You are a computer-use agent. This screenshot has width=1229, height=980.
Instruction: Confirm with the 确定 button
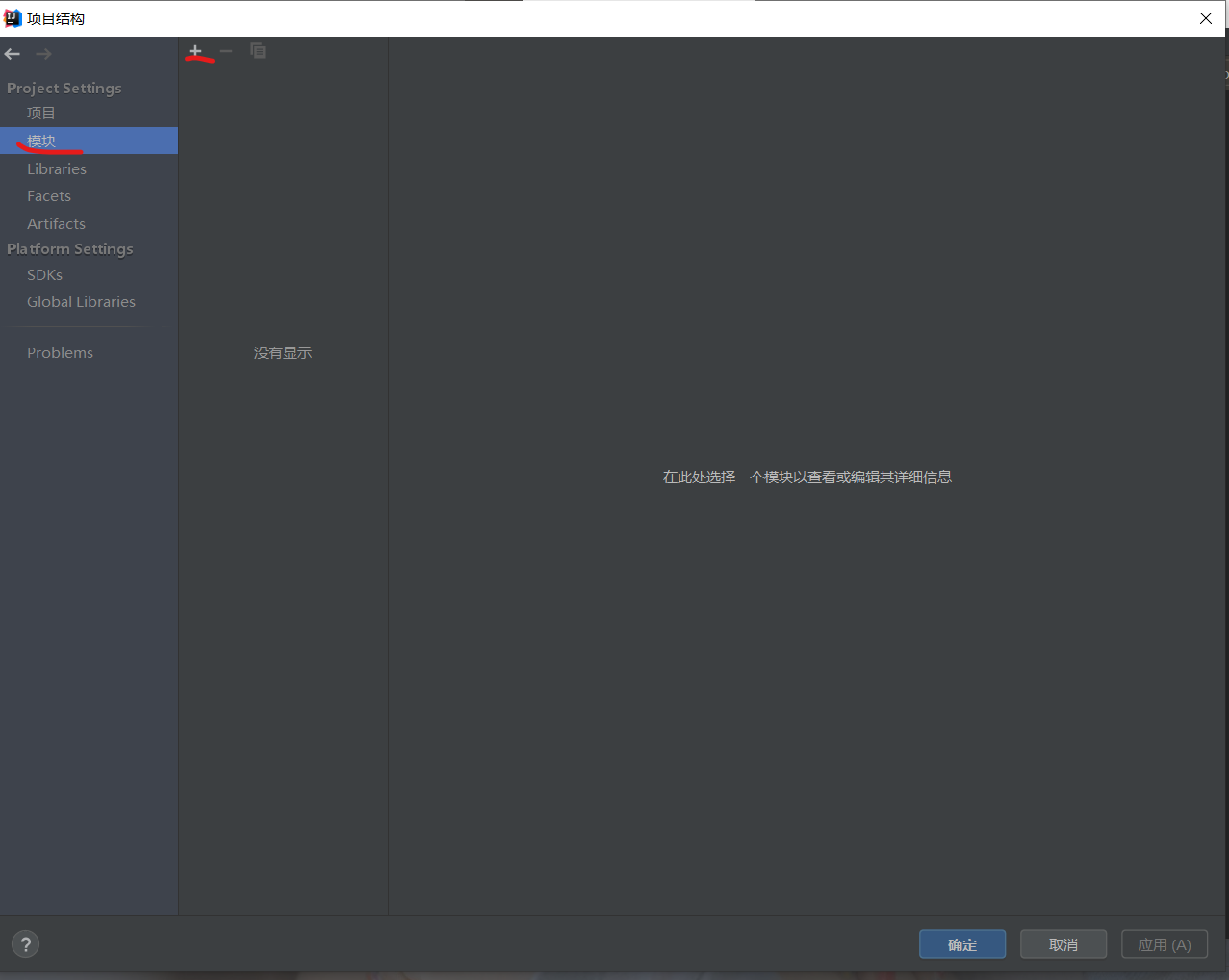tap(962, 944)
